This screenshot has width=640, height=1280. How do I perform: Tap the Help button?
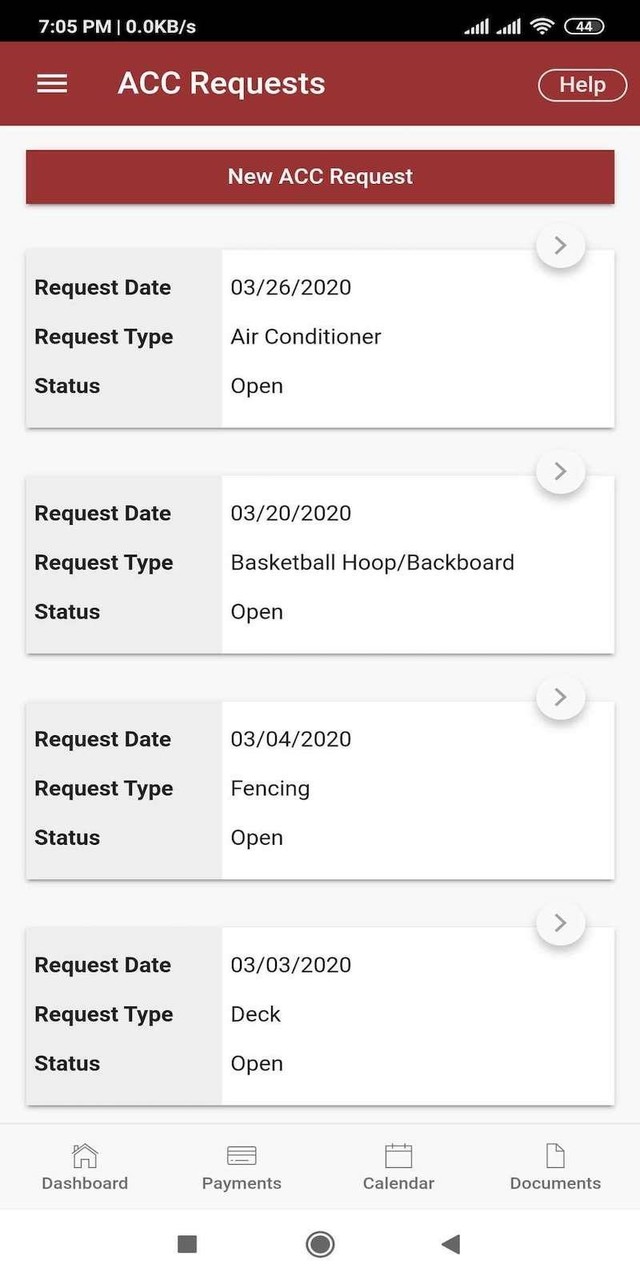582,84
